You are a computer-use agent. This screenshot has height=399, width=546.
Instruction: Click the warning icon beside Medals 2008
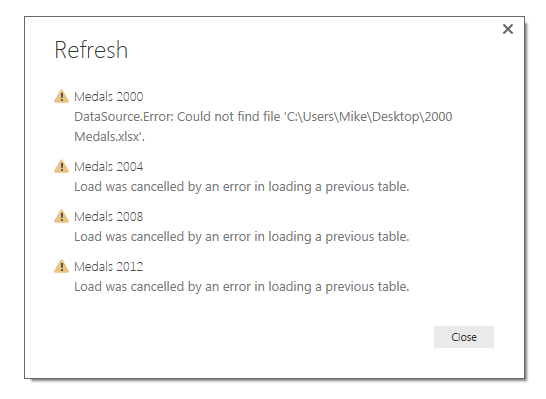61,216
